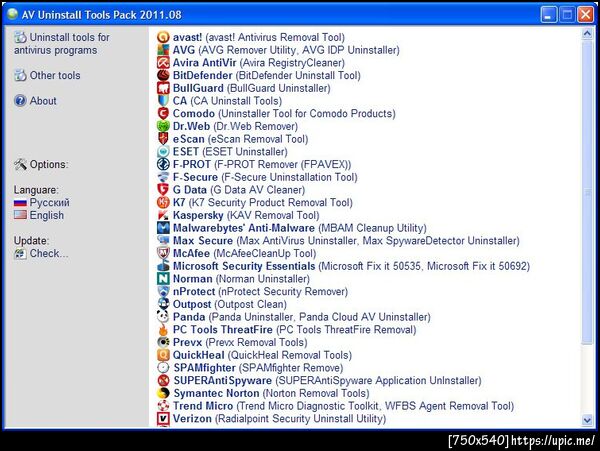
Task: Click the update globe icon beside Check...
Action: click(x=20, y=254)
